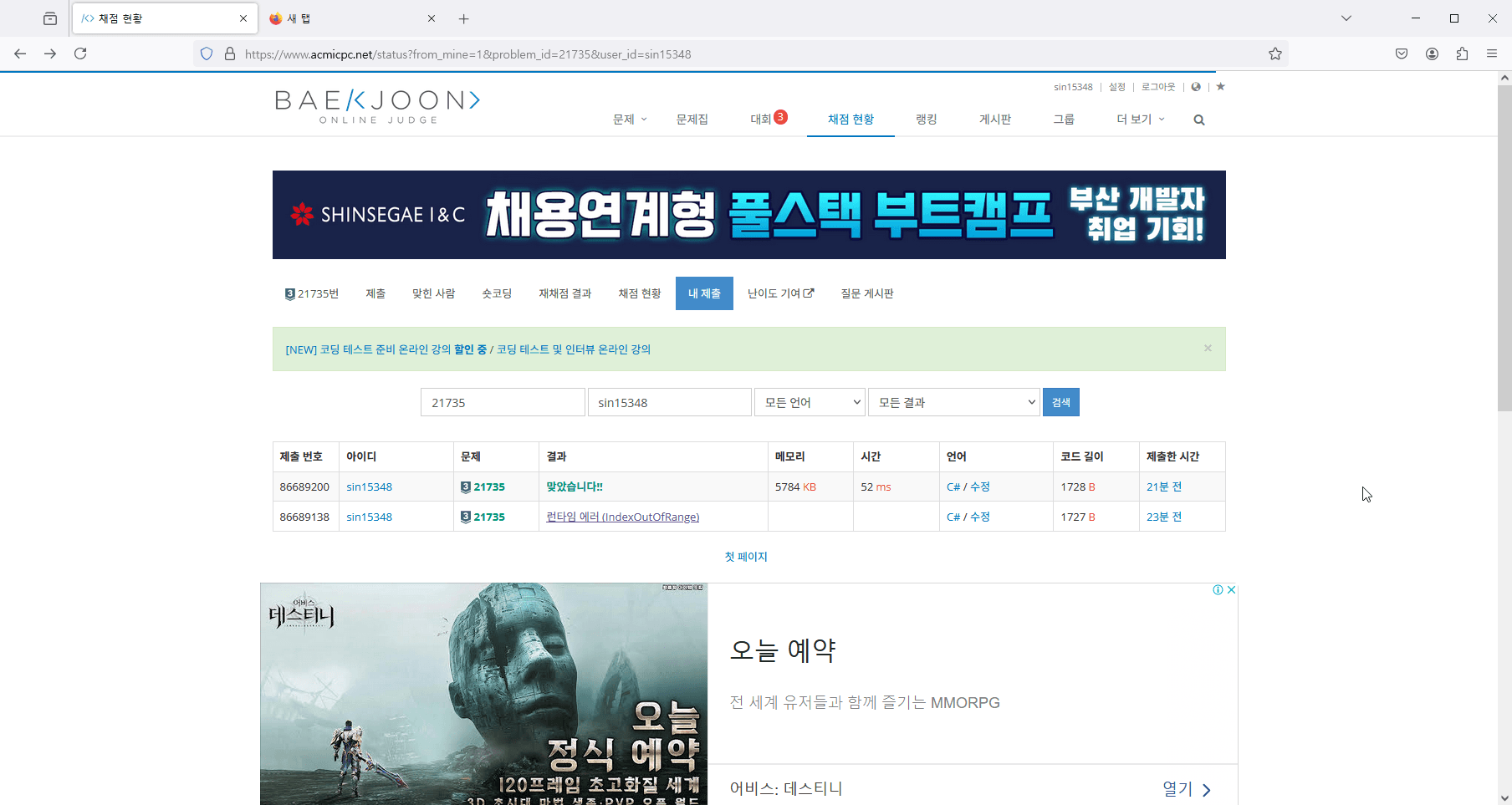Go to 첫 페이지 link
The image size is (1512, 805).
coord(746,557)
